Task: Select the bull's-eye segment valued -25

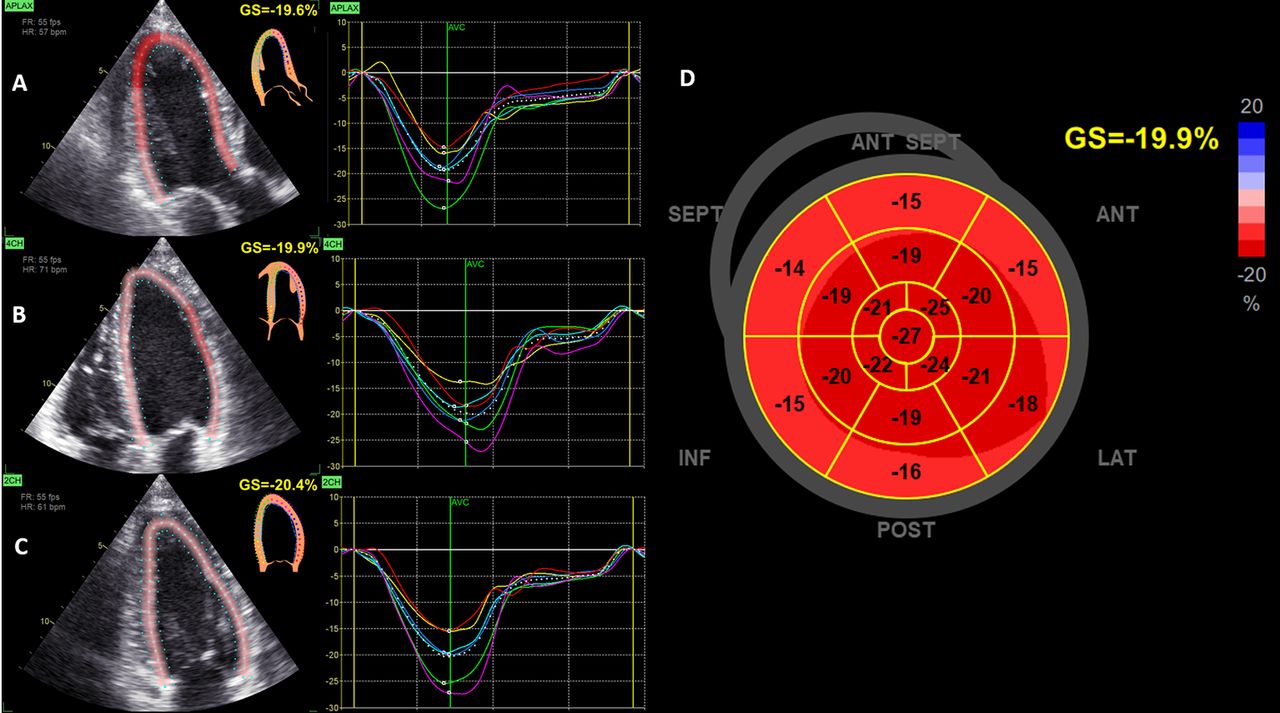Action: pyautogui.click(x=936, y=306)
